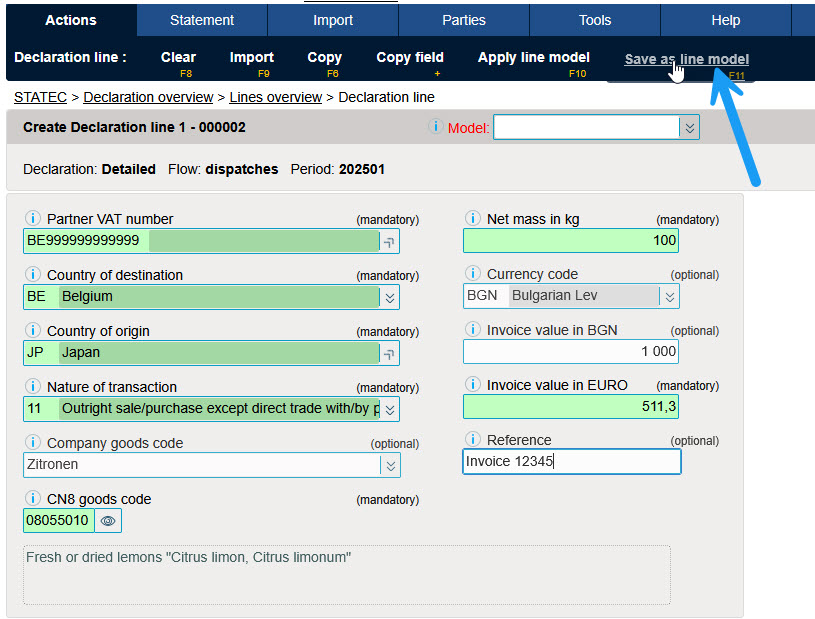This screenshot has width=815, height=619.
Task: Click the Net mass in kg field
Action: point(570,240)
